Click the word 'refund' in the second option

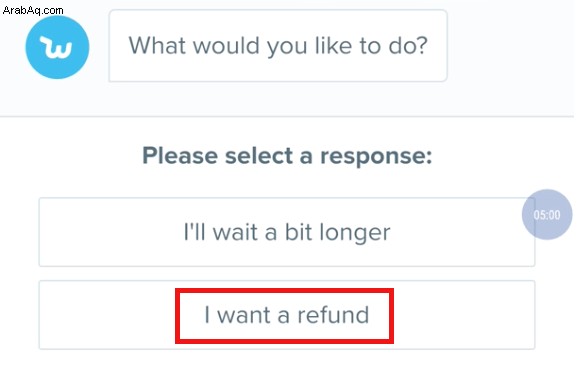point(334,315)
